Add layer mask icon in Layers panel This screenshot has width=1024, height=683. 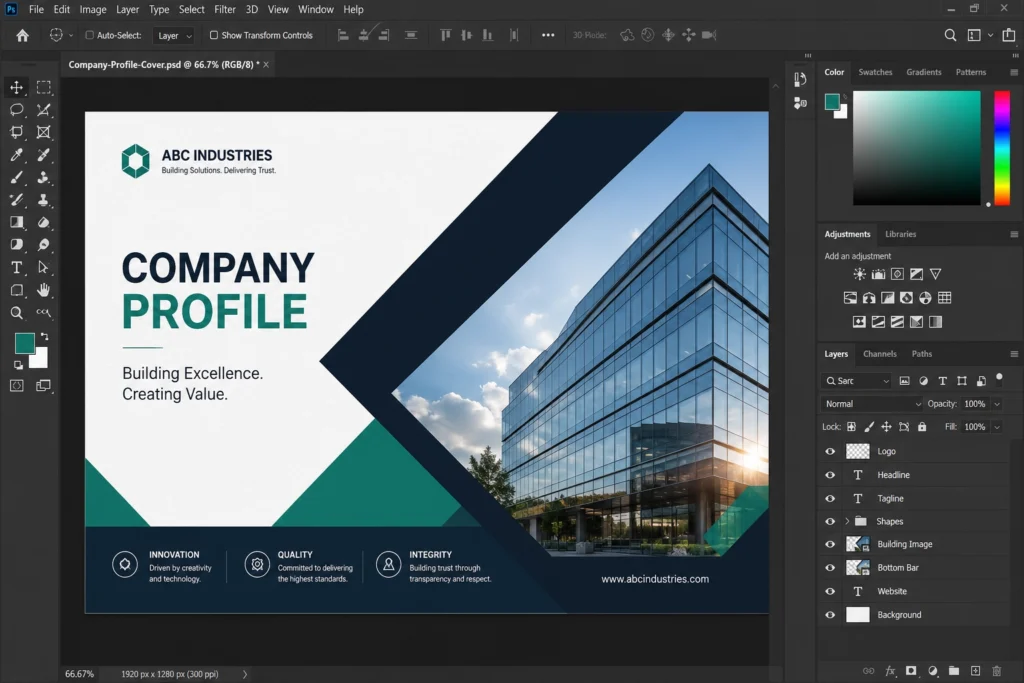click(911, 671)
